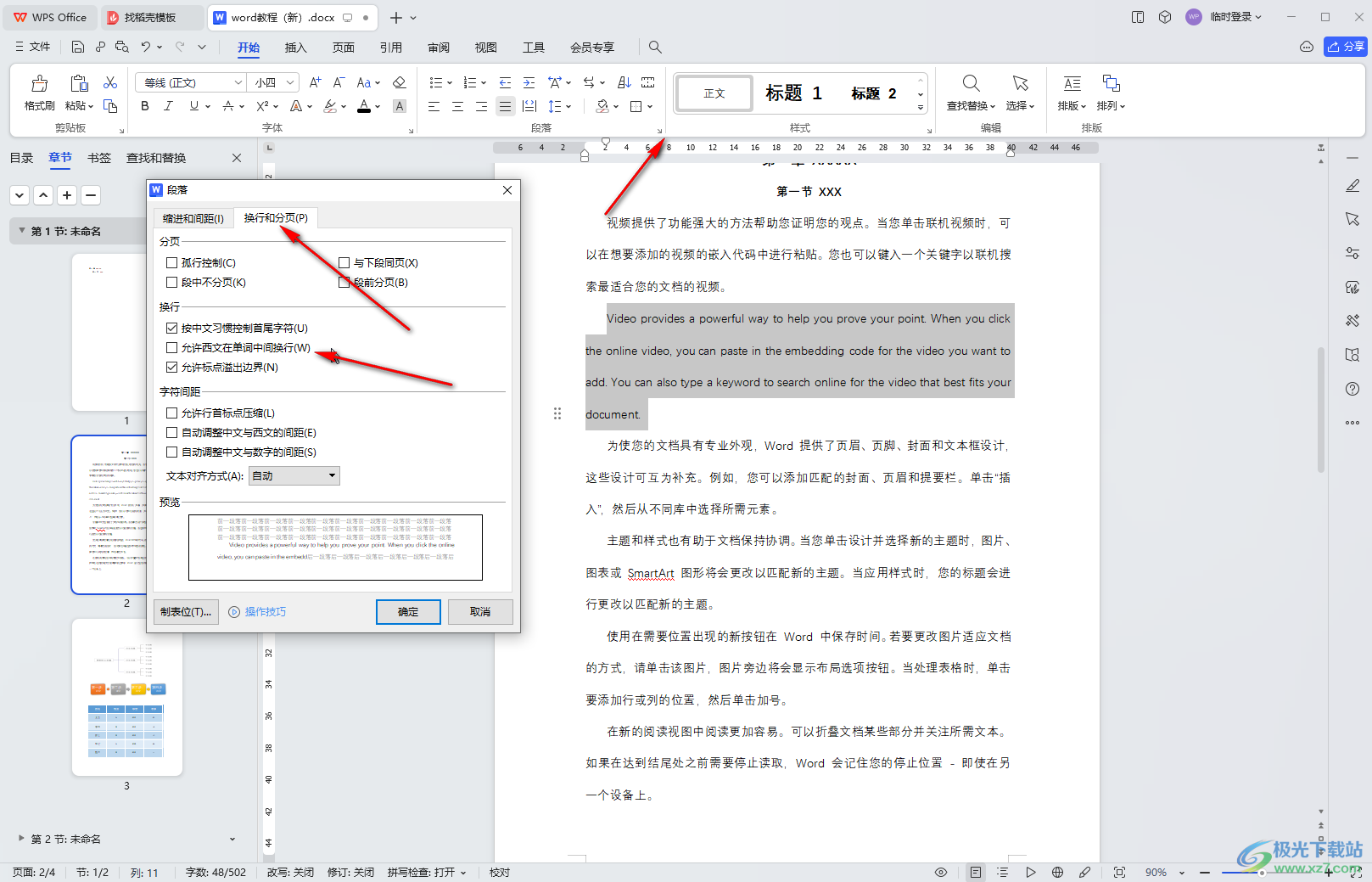Enable 段前分页 checkbox

pos(344,283)
